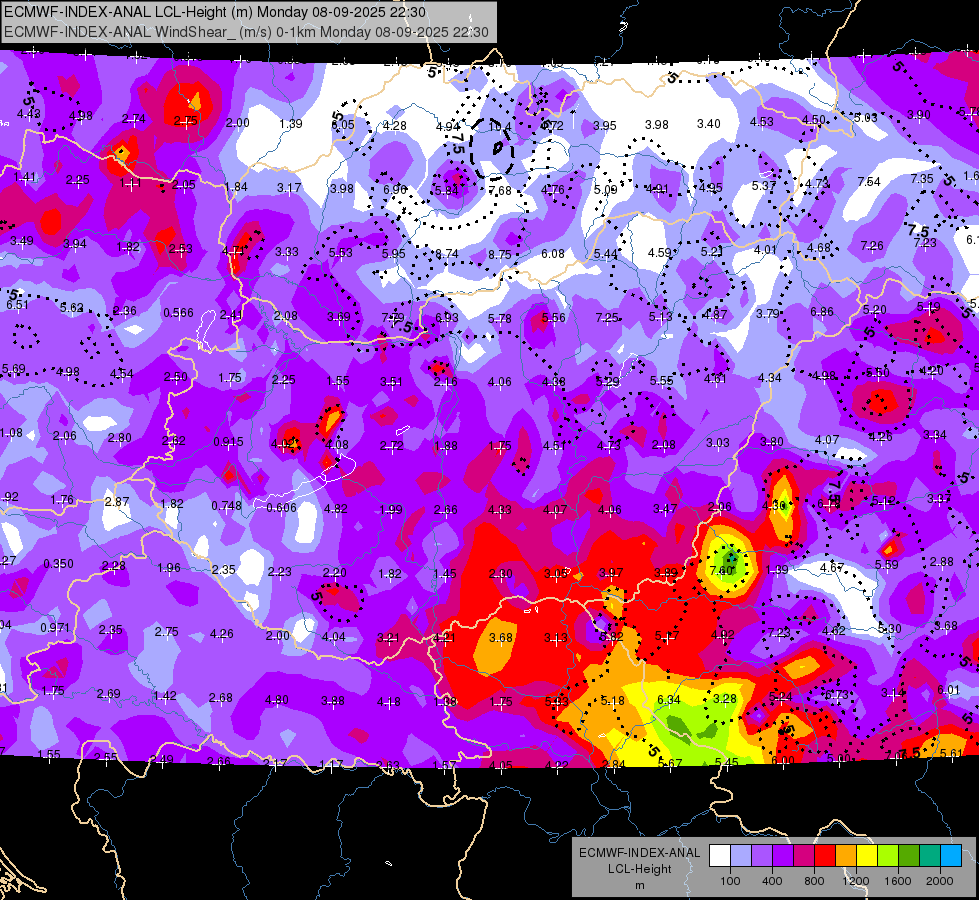Click the pale blue legend swatch

pos(741,855)
